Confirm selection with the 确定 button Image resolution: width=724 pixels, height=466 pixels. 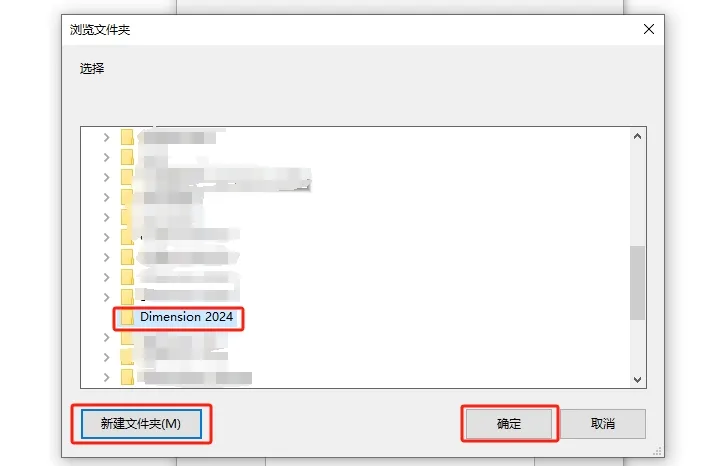[x=509, y=424]
